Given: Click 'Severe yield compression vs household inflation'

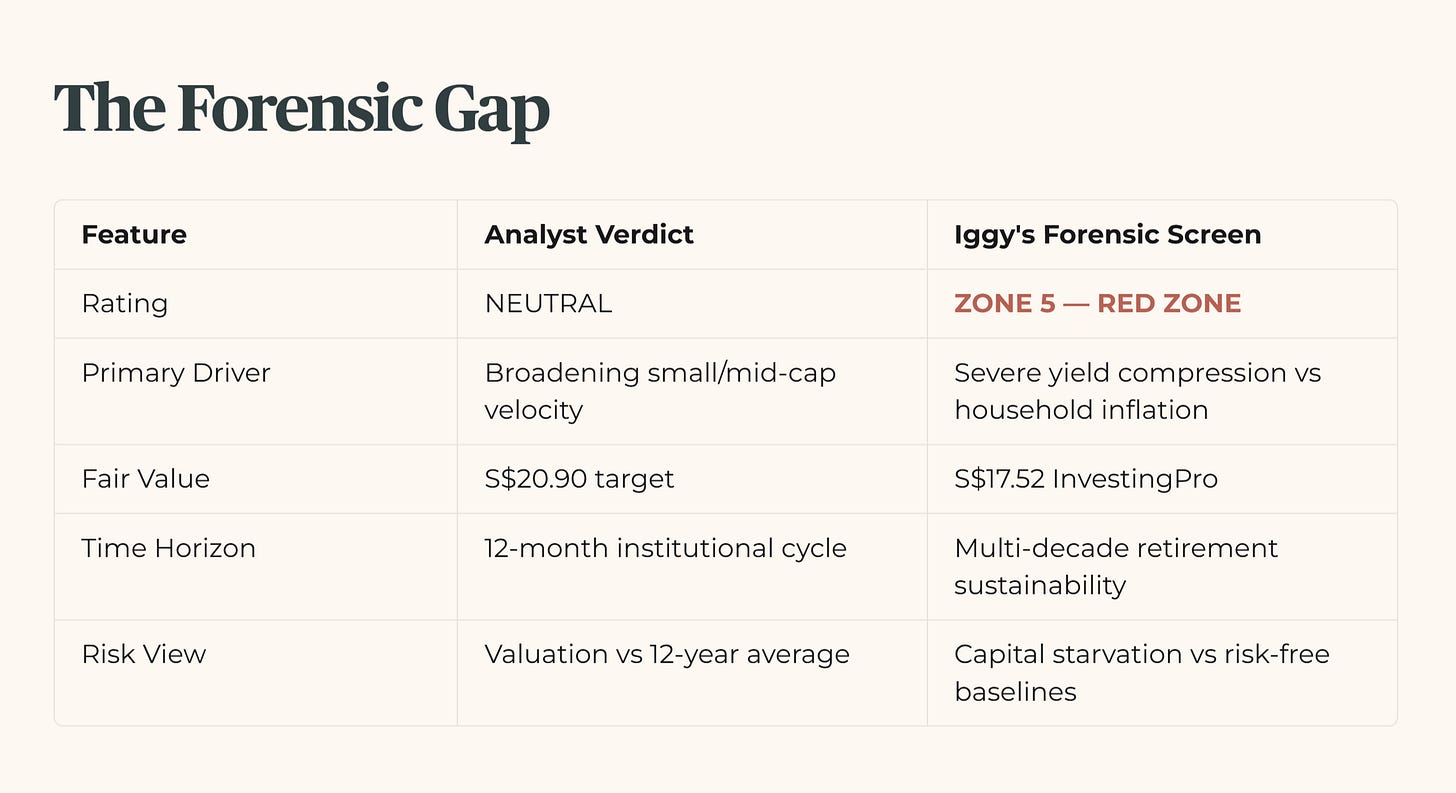Looking at the screenshot, I should tap(1137, 391).
